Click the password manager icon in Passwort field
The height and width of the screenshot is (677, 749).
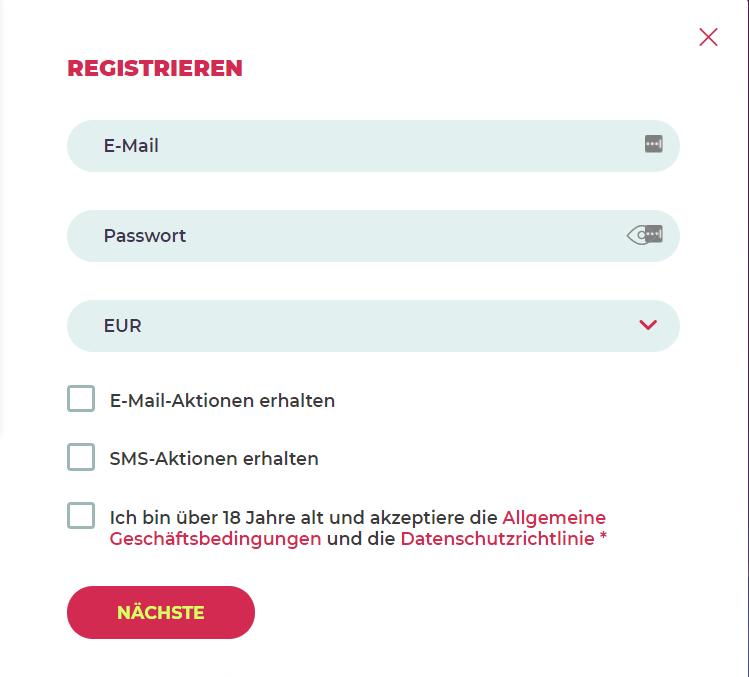(x=653, y=234)
